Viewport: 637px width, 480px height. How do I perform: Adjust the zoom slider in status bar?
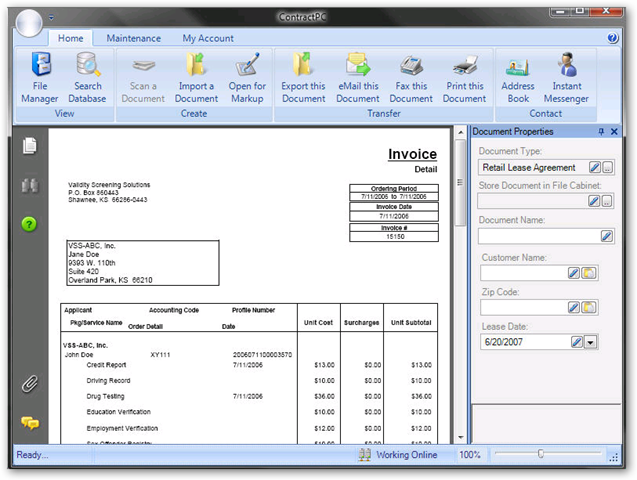(x=541, y=455)
